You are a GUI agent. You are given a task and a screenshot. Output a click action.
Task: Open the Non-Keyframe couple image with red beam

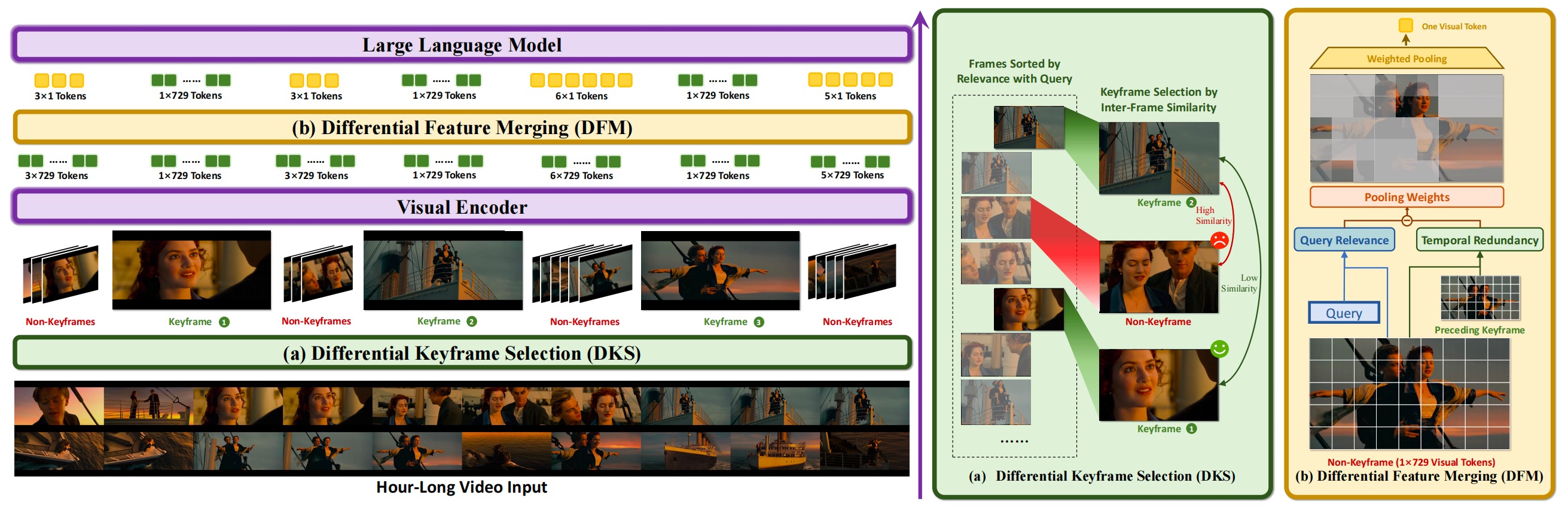[x=1158, y=277]
